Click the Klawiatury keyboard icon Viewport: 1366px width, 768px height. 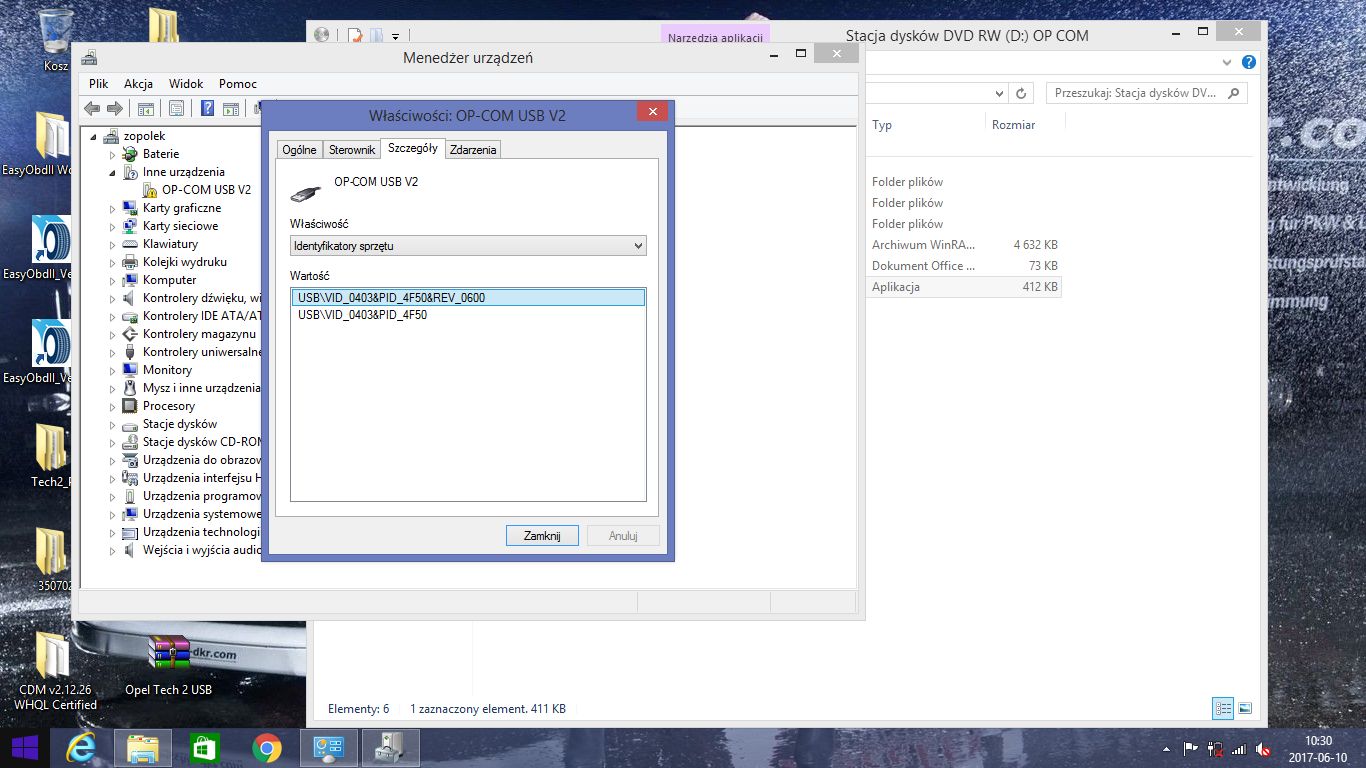[130, 244]
